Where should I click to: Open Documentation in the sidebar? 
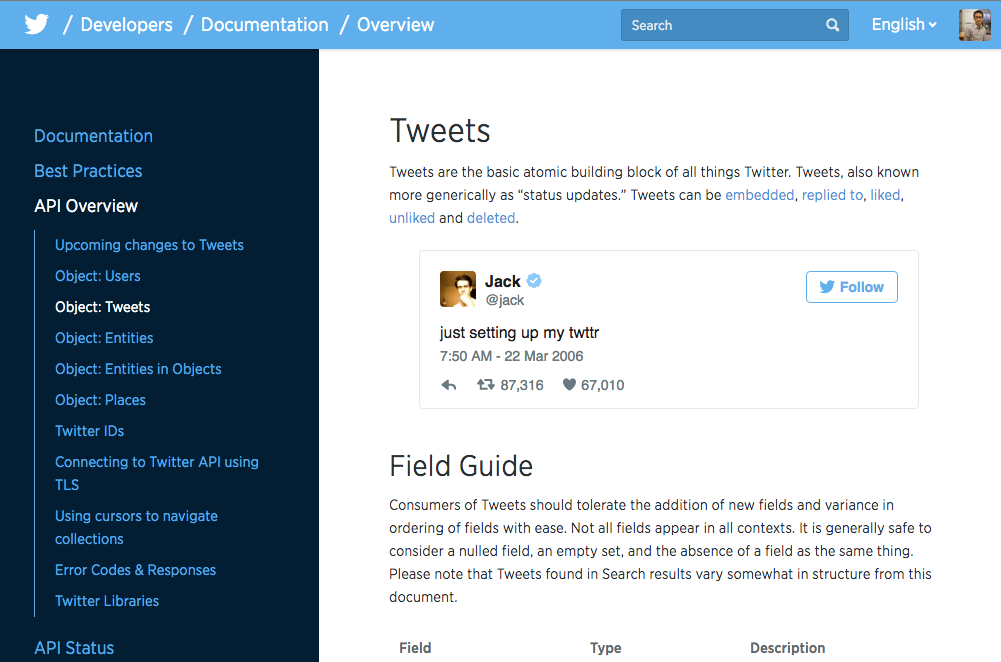point(93,136)
